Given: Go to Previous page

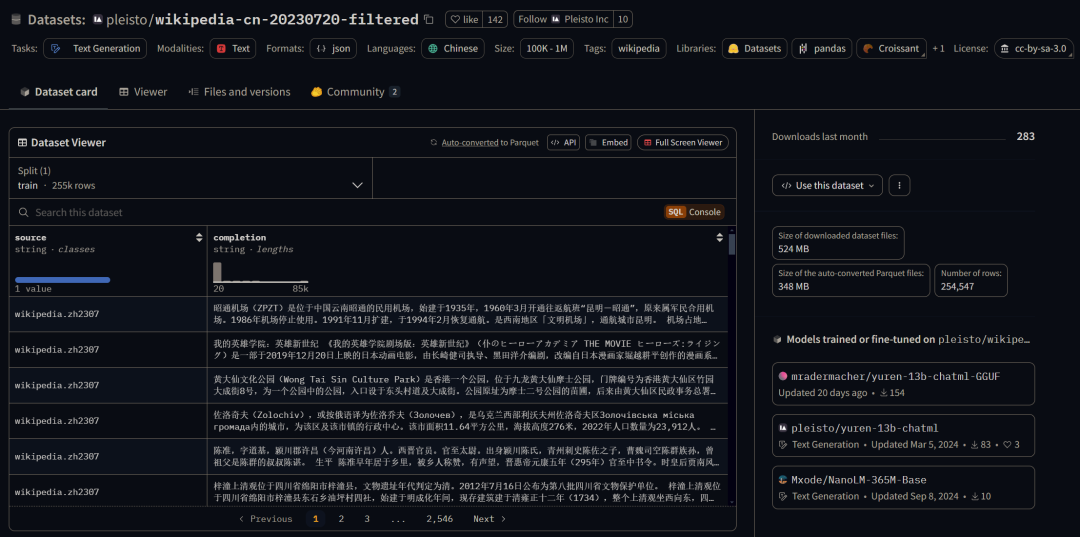Looking at the screenshot, I should pyautogui.click(x=265, y=519).
